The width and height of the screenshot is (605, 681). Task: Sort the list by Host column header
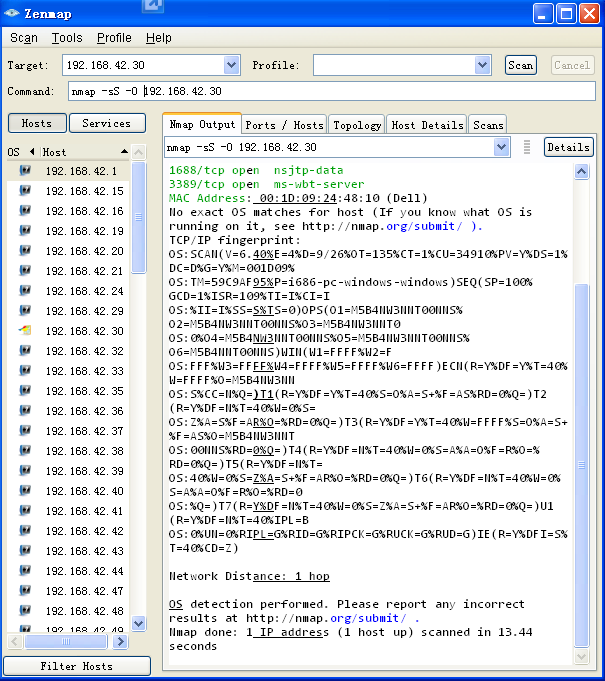coord(85,152)
